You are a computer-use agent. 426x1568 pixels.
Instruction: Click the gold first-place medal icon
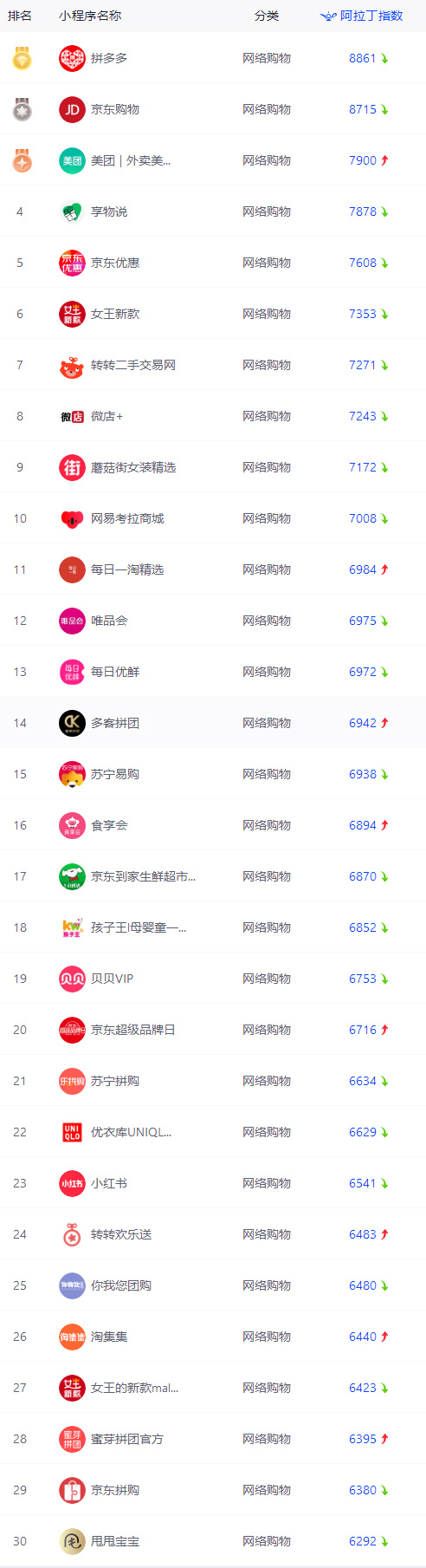click(x=22, y=58)
